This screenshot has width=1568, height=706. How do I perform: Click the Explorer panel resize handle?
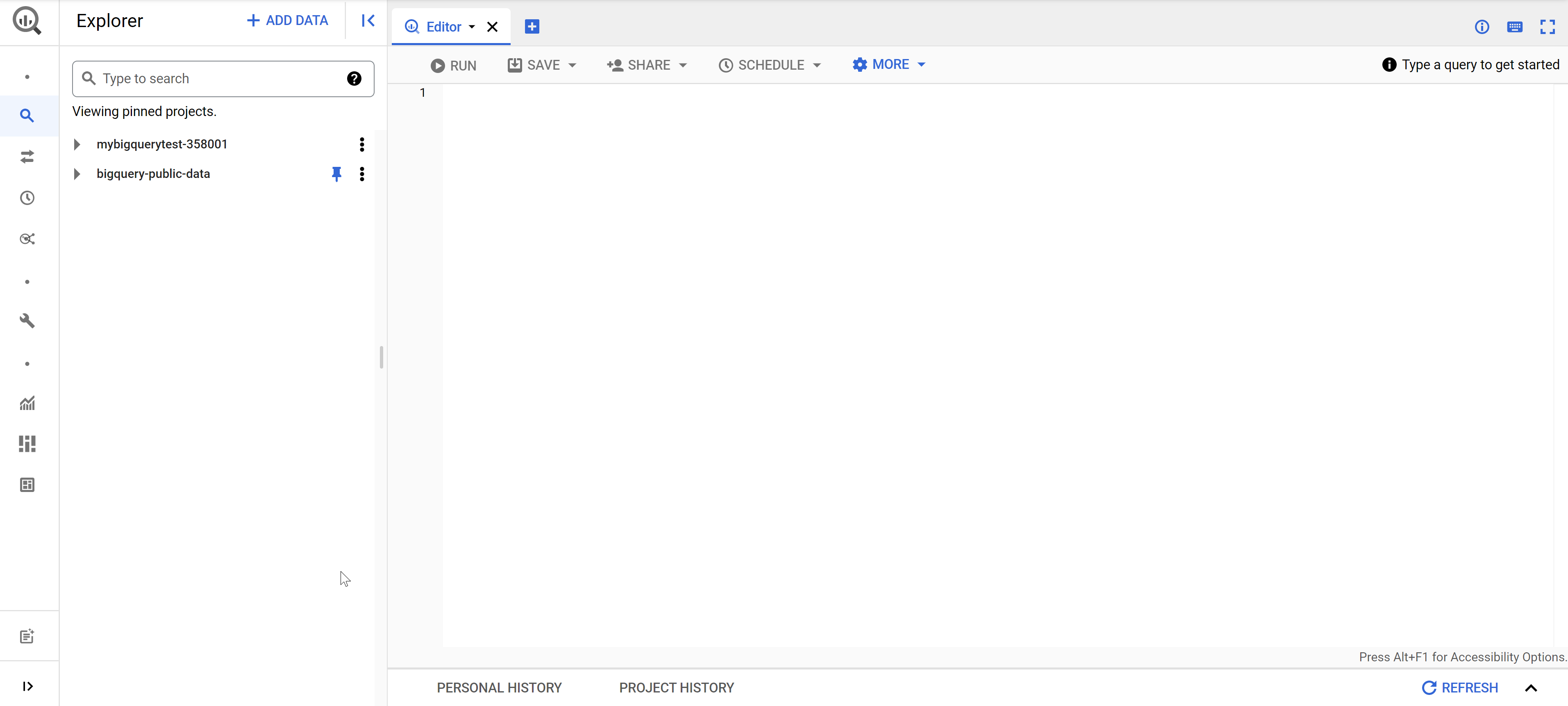tap(381, 358)
